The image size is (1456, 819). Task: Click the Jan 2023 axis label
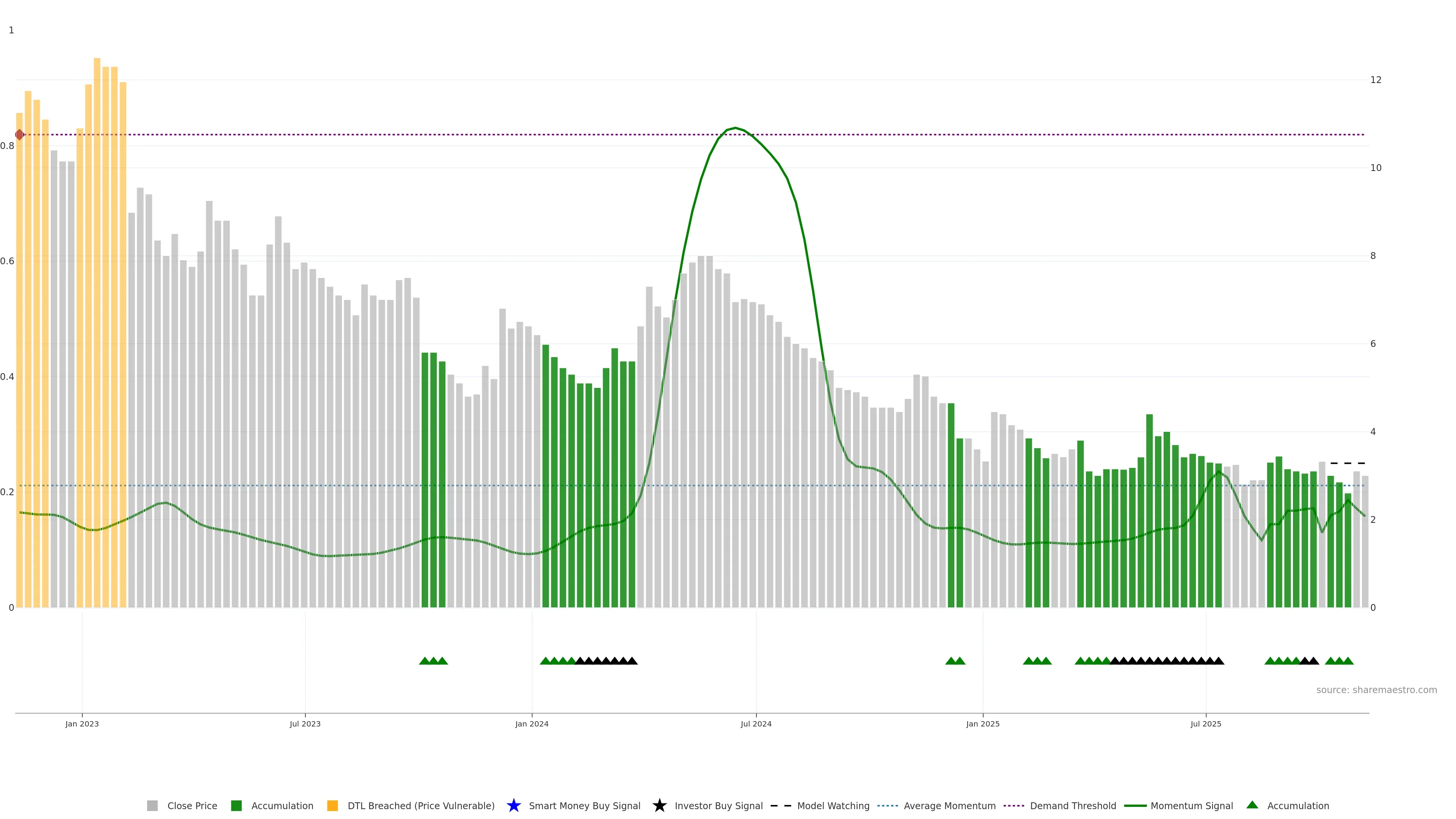point(82,723)
